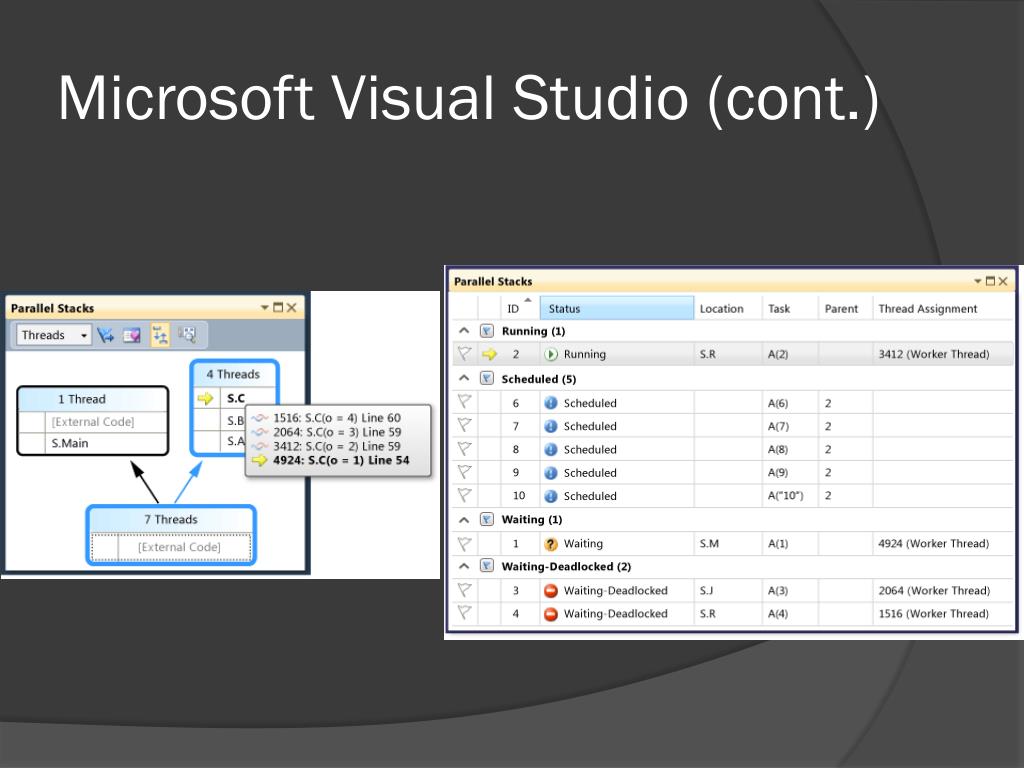Screen dimensions: 1024x768
Task: Collapse the Waiting-Deadlocked (2) group
Action: click(464, 566)
